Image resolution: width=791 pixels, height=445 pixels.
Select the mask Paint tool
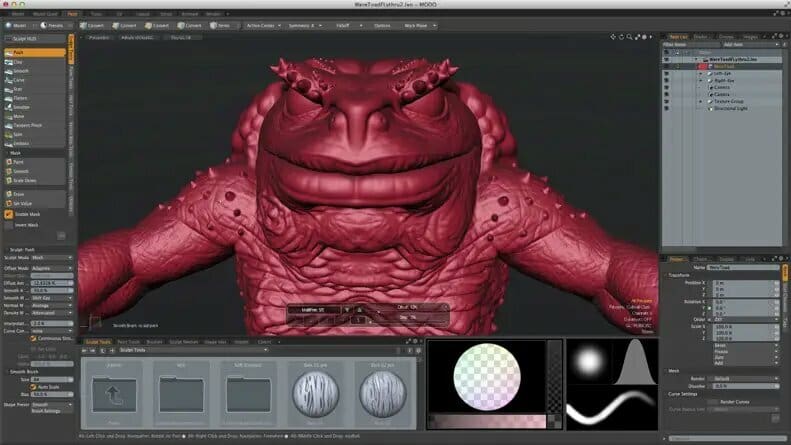coord(34,162)
